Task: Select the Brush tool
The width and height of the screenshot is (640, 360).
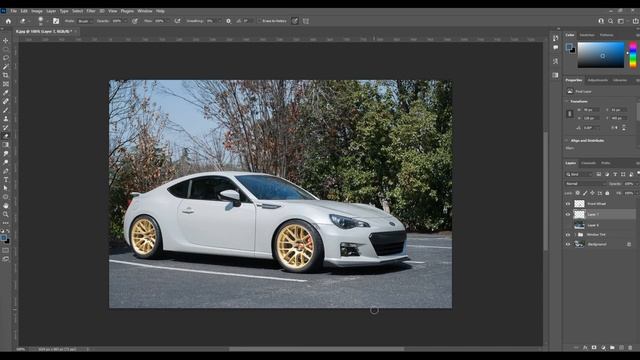Action: 6,110
